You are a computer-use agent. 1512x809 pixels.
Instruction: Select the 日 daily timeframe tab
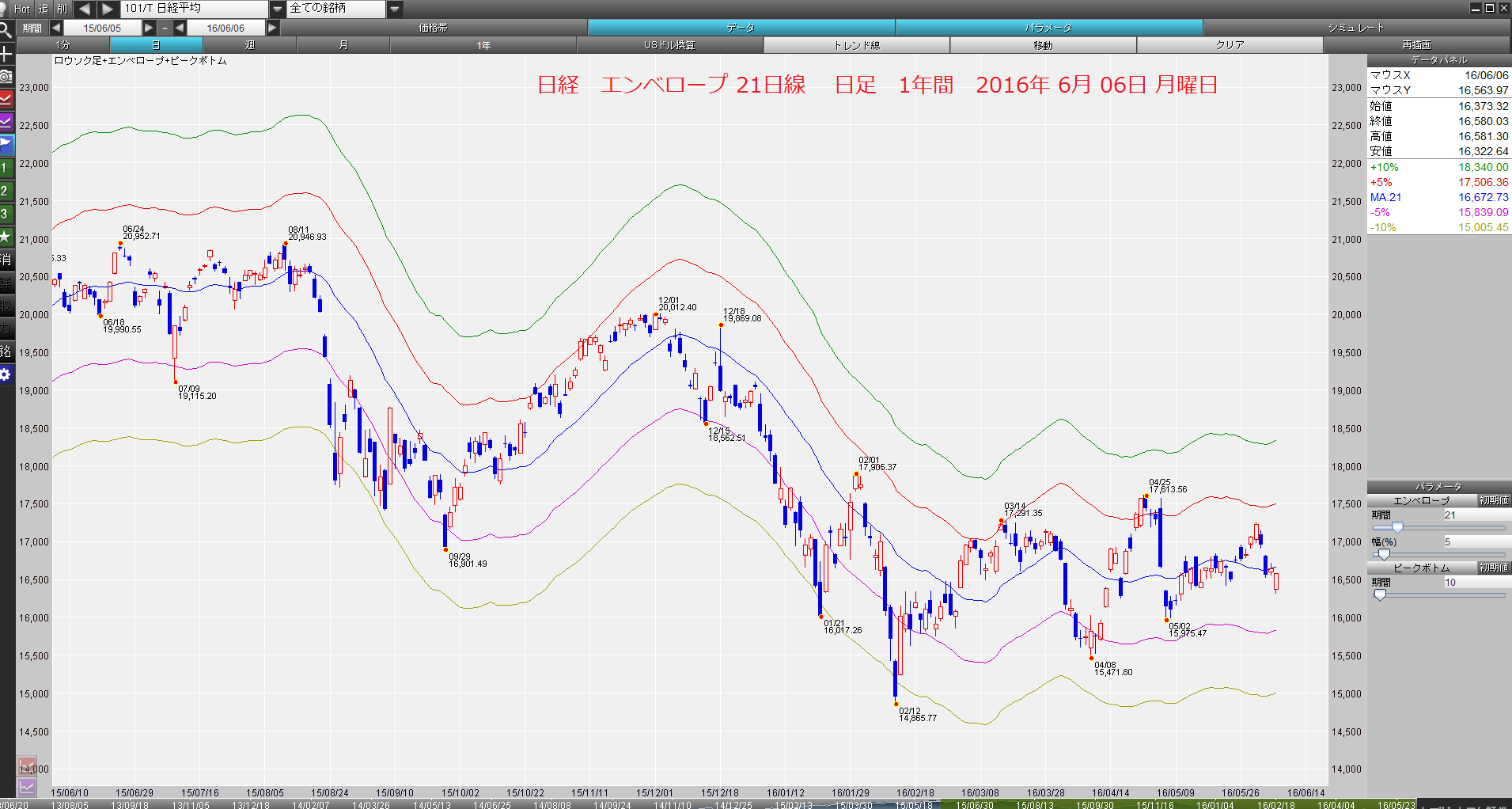pyautogui.click(x=156, y=45)
